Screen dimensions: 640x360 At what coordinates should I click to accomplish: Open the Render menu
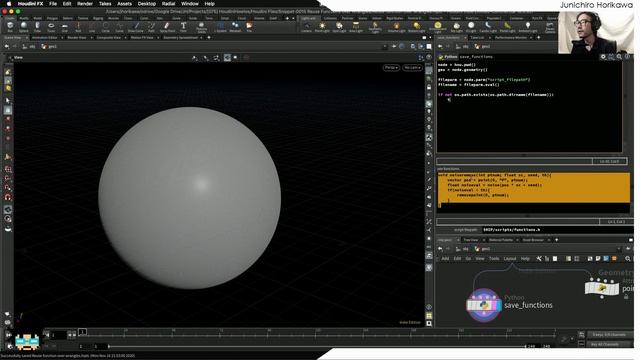click(85, 4)
